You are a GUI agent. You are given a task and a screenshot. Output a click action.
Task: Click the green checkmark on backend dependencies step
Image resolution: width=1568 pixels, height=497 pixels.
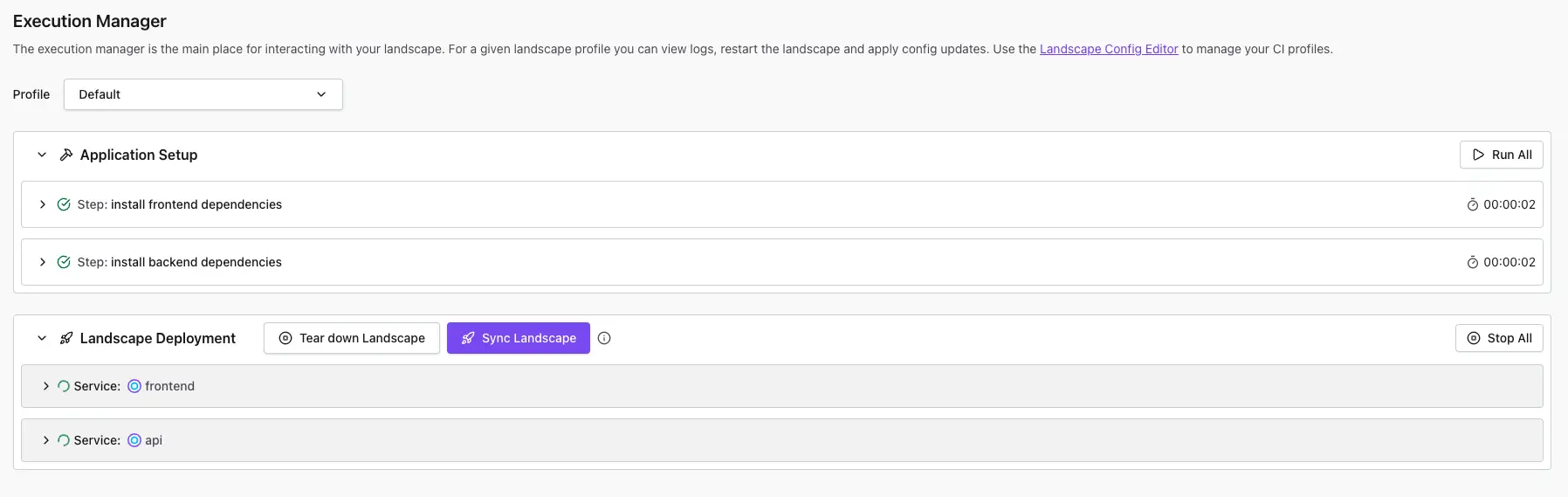click(x=64, y=262)
